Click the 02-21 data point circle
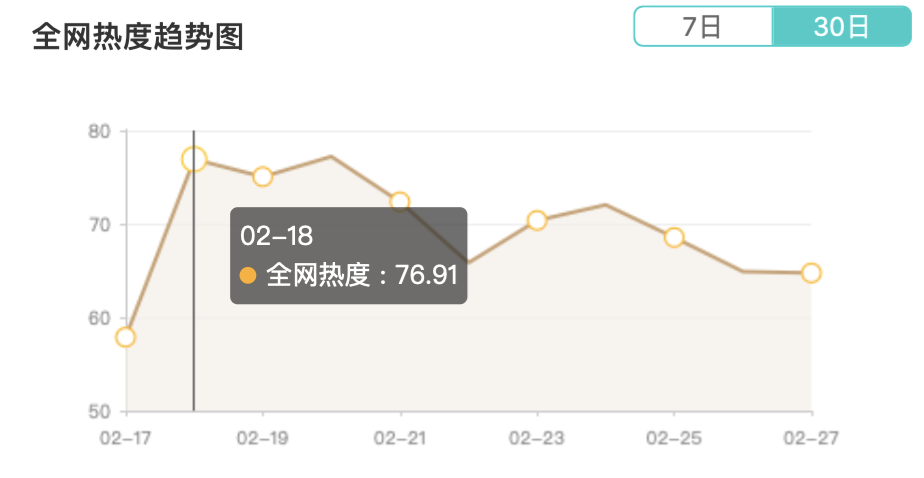This screenshot has width=924, height=478. [400, 202]
